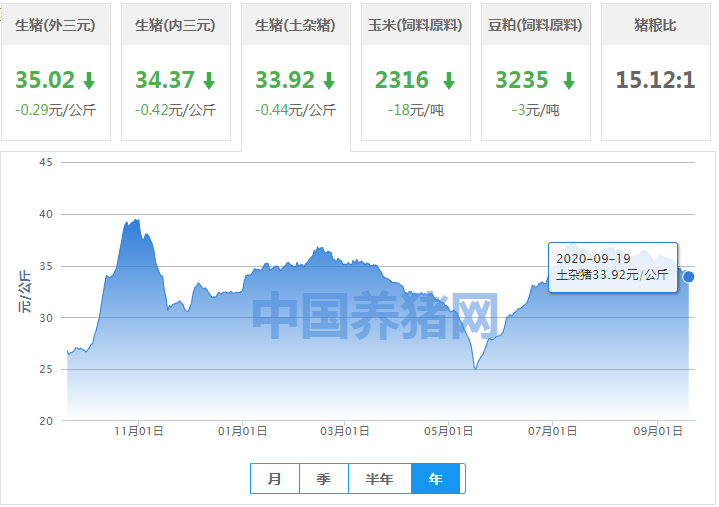Click the 40 y-axis tick label
The height and width of the screenshot is (507, 719).
[x=46, y=214]
